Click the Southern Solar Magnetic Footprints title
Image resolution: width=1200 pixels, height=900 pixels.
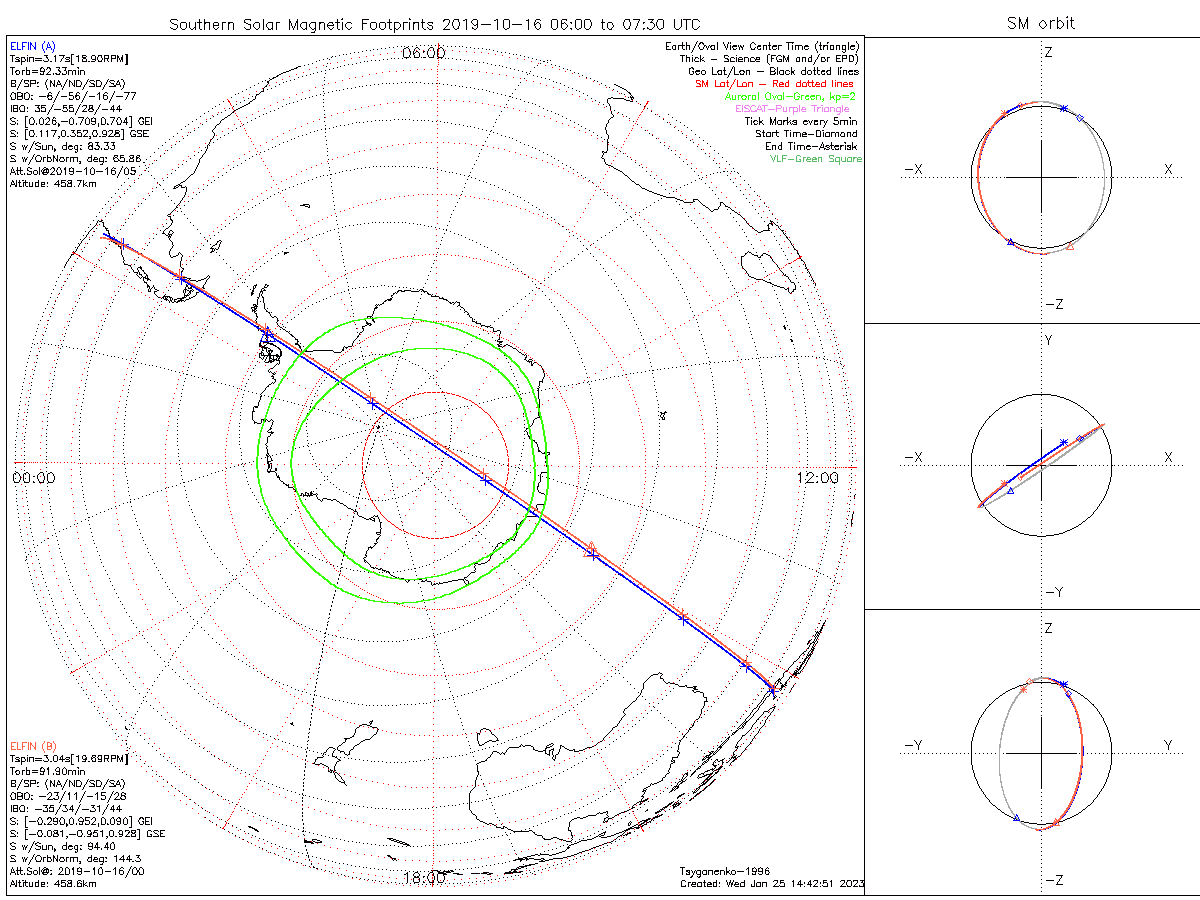tap(434, 23)
